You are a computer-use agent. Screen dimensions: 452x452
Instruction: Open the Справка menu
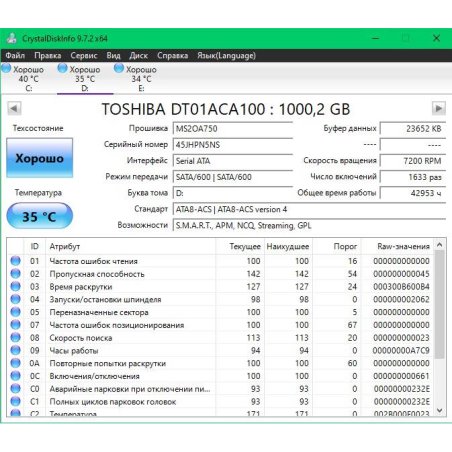[172, 55]
